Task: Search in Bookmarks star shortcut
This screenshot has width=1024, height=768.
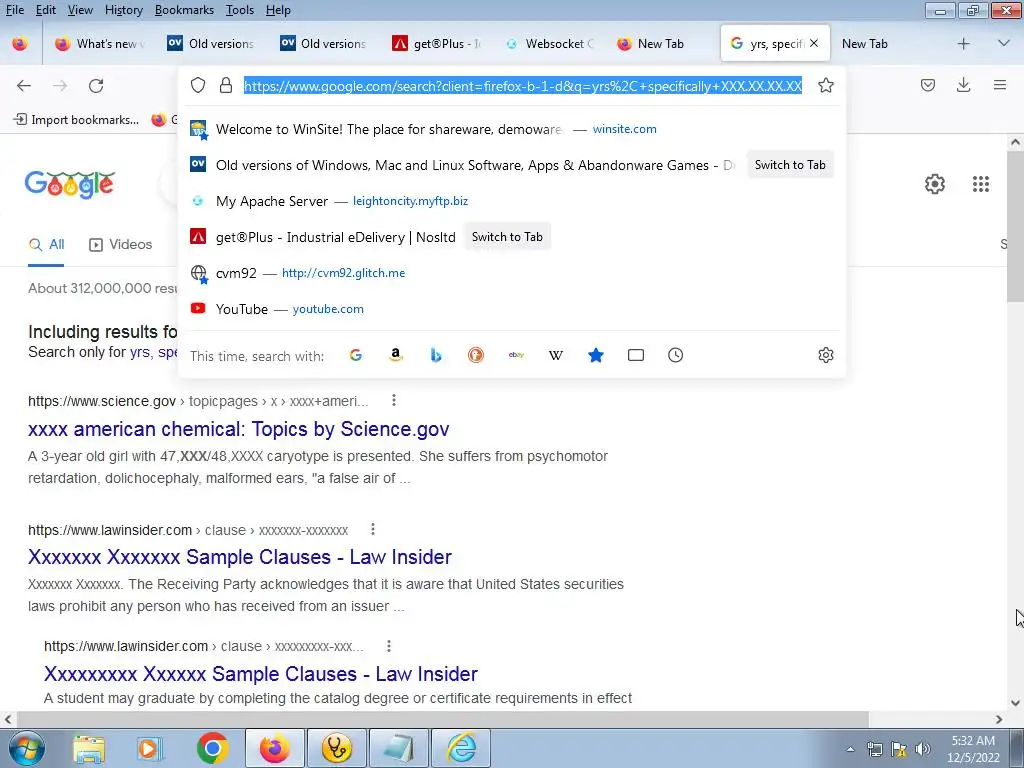Action: point(596,355)
